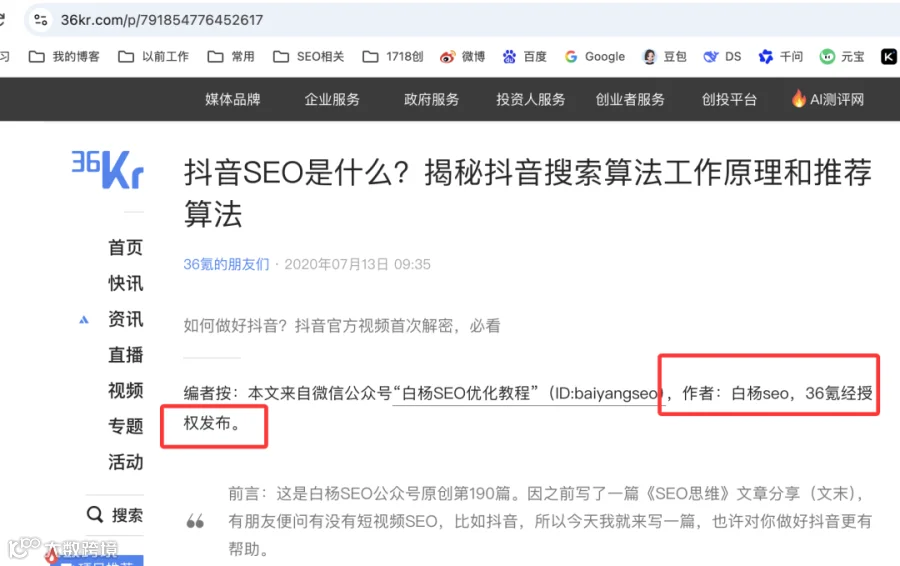Image resolution: width=900 pixels, height=566 pixels.
Task: Select 资讯 in the sidebar
Action: [x=125, y=319]
